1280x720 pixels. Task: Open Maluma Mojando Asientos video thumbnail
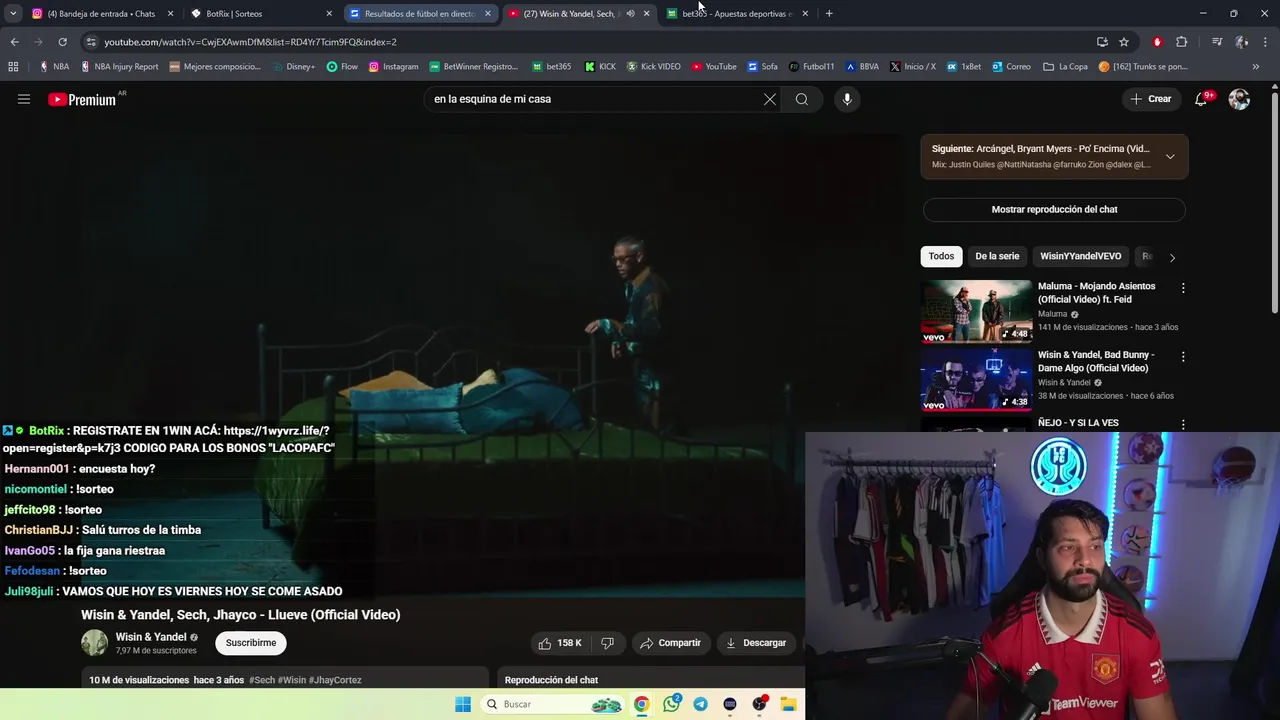976,311
